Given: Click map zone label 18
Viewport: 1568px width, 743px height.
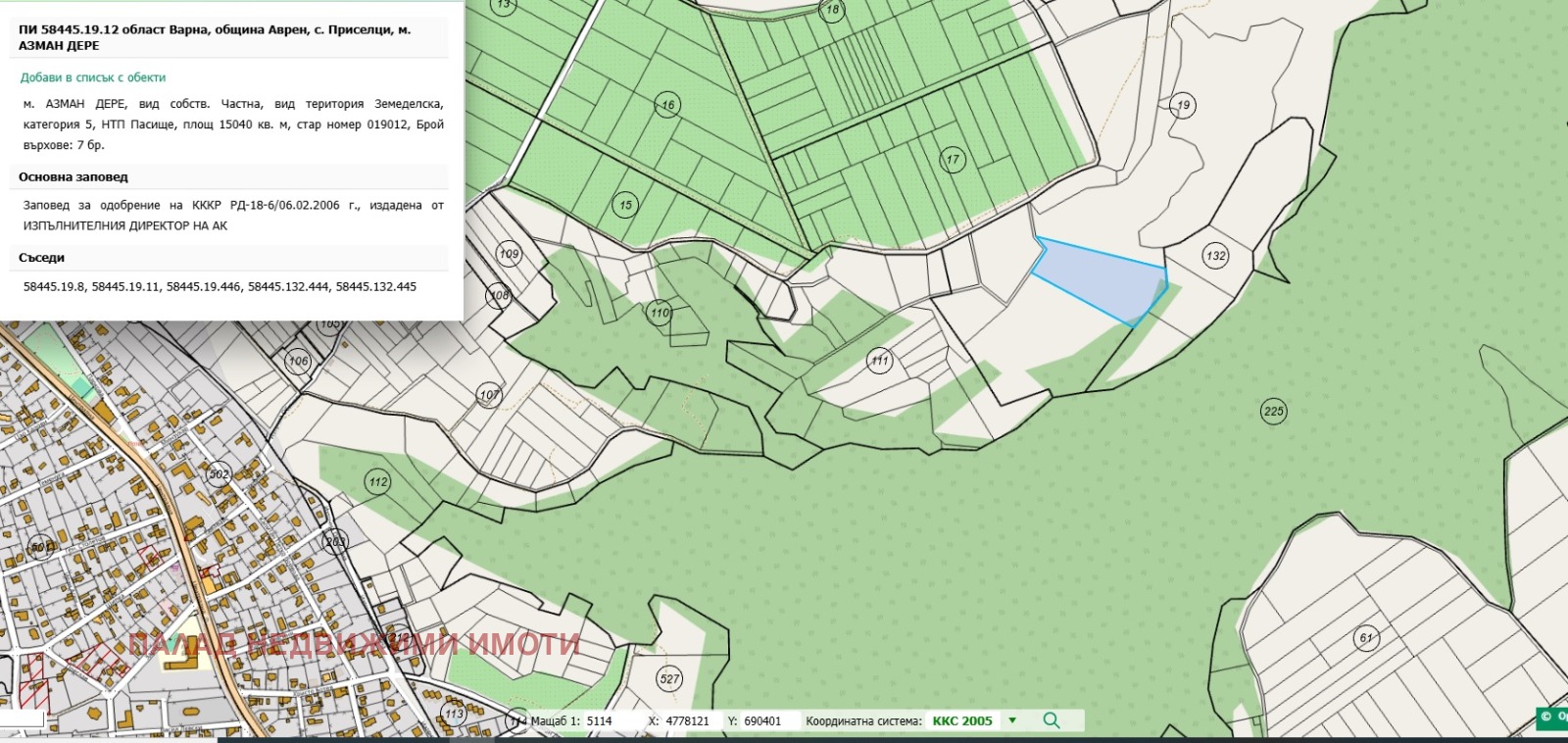Looking at the screenshot, I should coord(832,10).
